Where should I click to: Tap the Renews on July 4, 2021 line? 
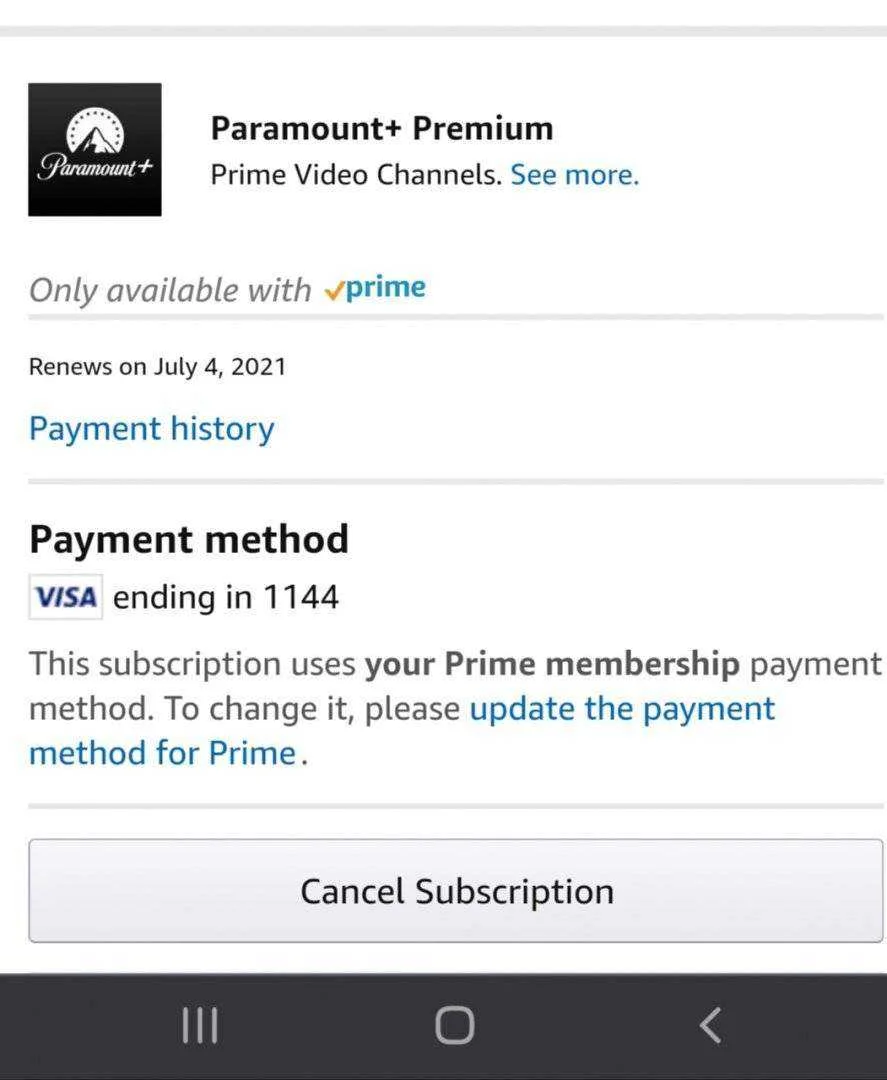click(157, 366)
